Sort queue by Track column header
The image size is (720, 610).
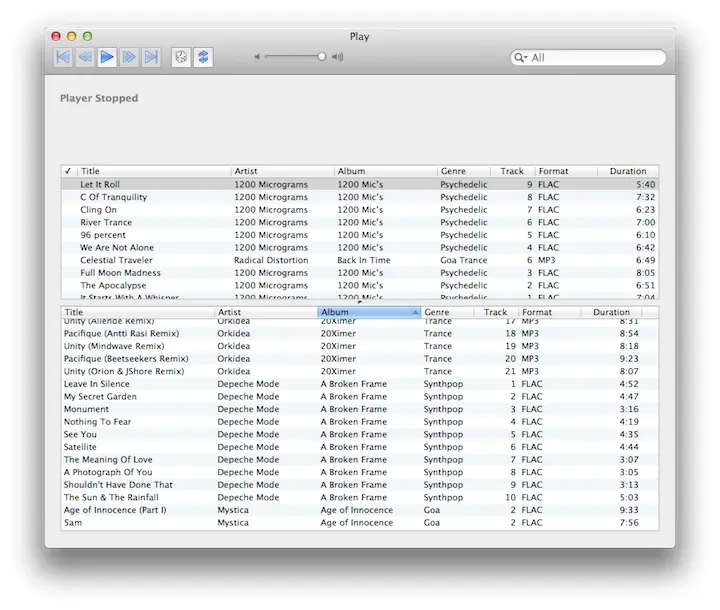(x=512, y=171)
